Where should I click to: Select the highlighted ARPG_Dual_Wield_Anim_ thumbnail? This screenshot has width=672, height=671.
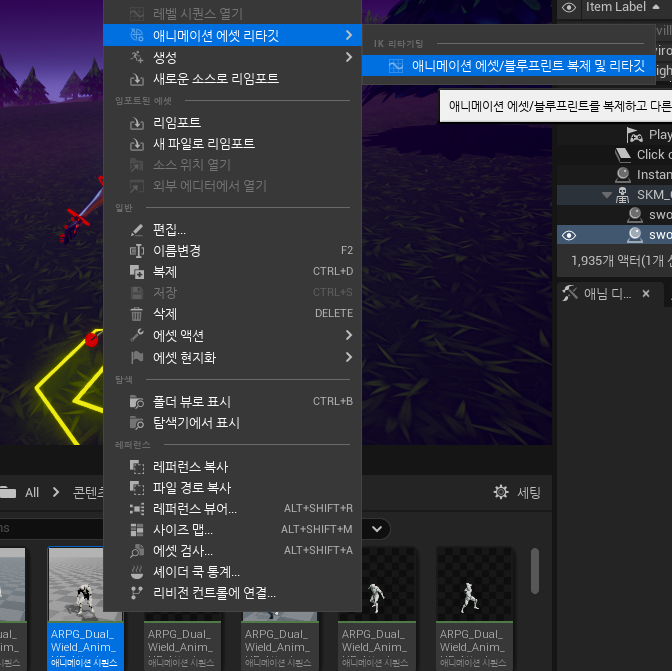[x=85, y=608]
